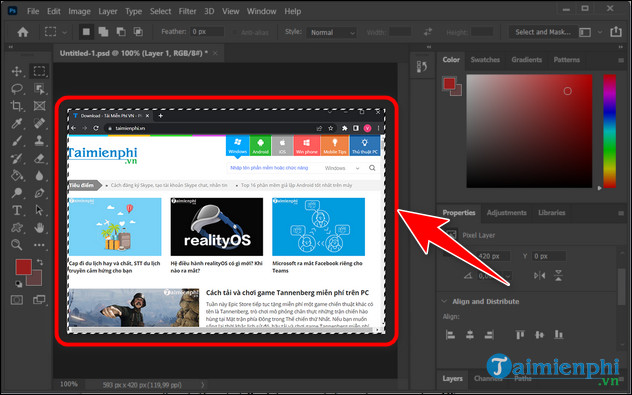Select the Hand tool
This screenshot has width=632, height=395.
coord(39,228)
